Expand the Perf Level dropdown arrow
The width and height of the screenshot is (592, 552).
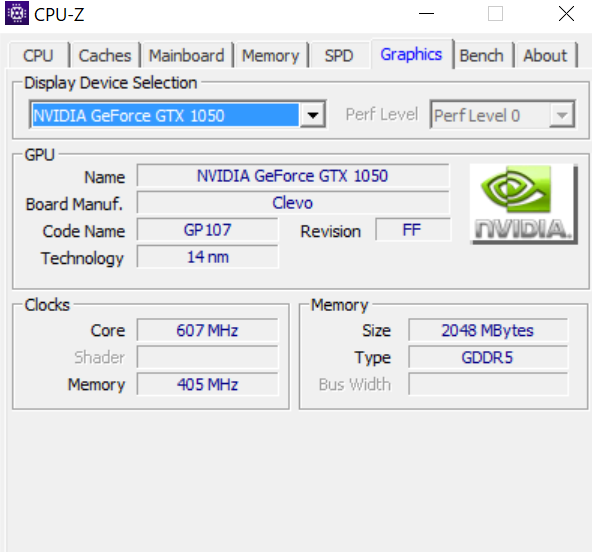(x=562, y=115)
